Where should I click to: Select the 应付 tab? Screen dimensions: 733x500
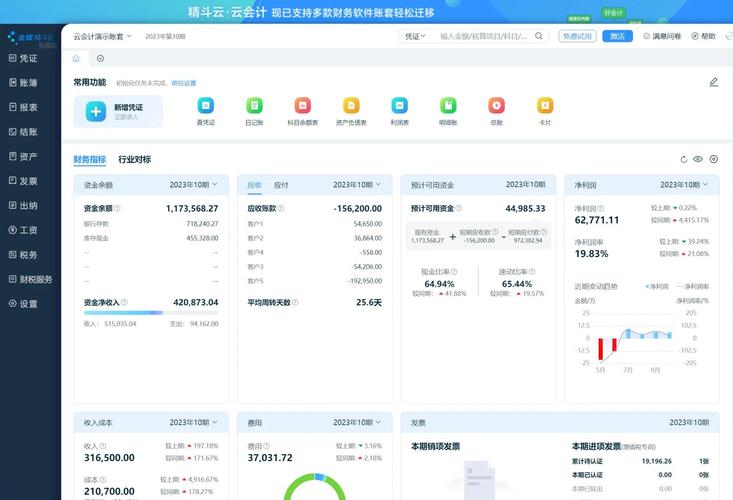click(x=281, y=186)
